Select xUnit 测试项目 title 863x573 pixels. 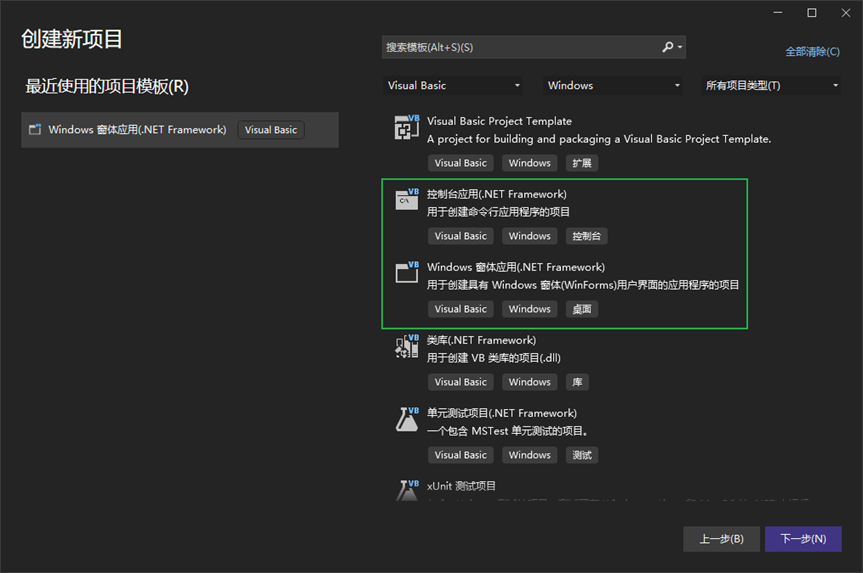coord(461,486)
